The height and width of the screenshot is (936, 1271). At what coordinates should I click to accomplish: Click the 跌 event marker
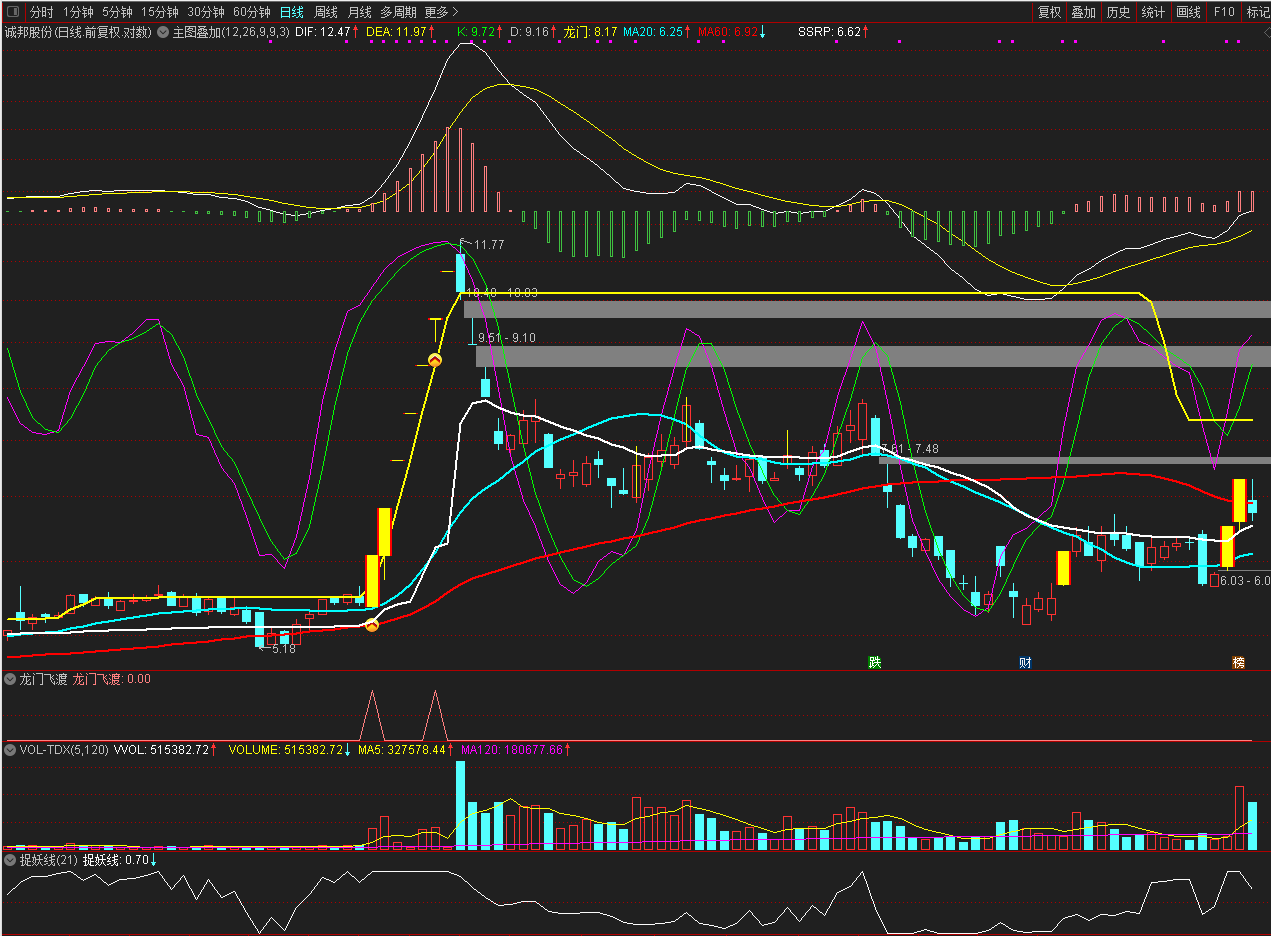pos(875,662)
